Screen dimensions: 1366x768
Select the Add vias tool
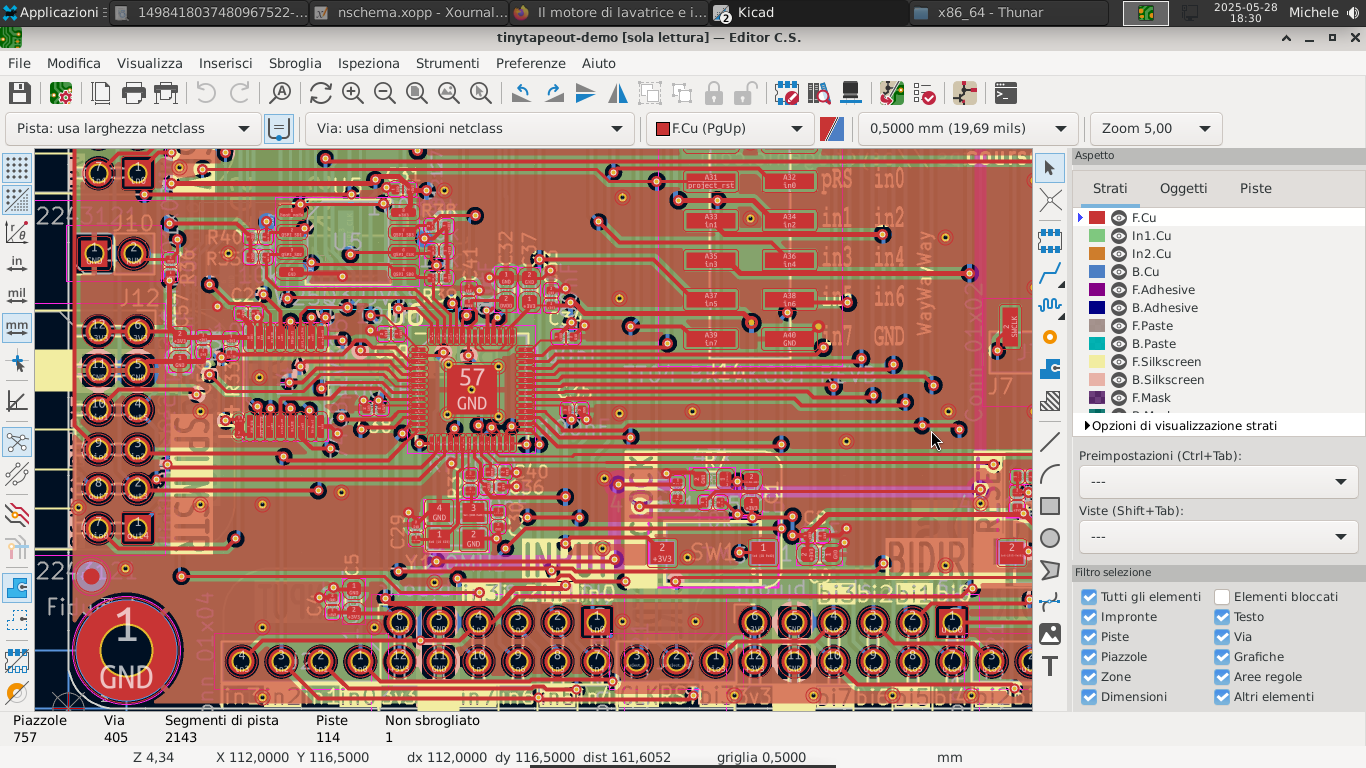click(x=1050, y=337)
